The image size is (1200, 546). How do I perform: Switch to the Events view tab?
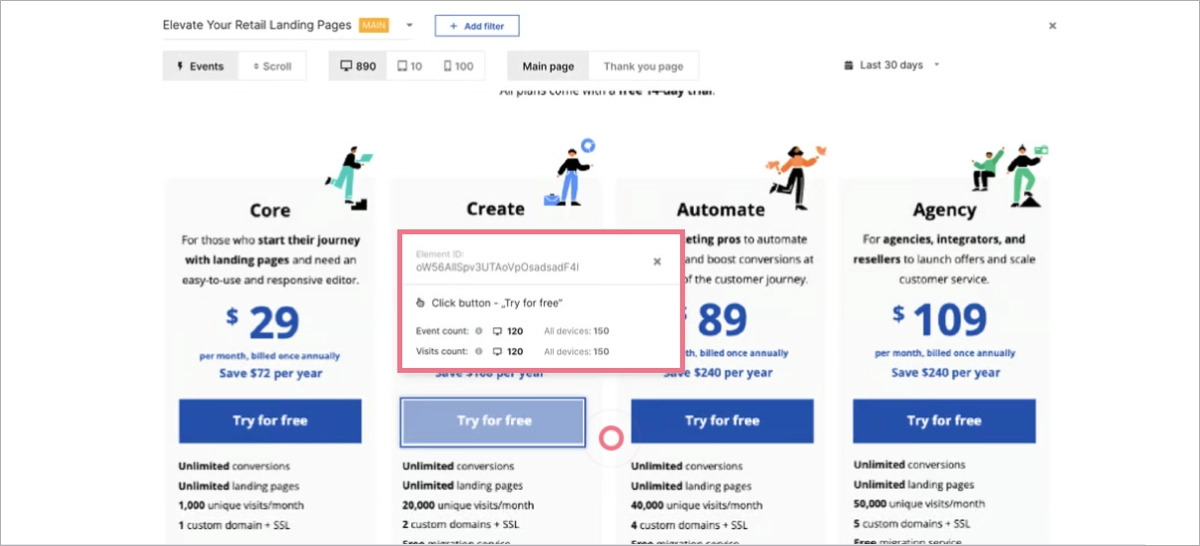200,66
